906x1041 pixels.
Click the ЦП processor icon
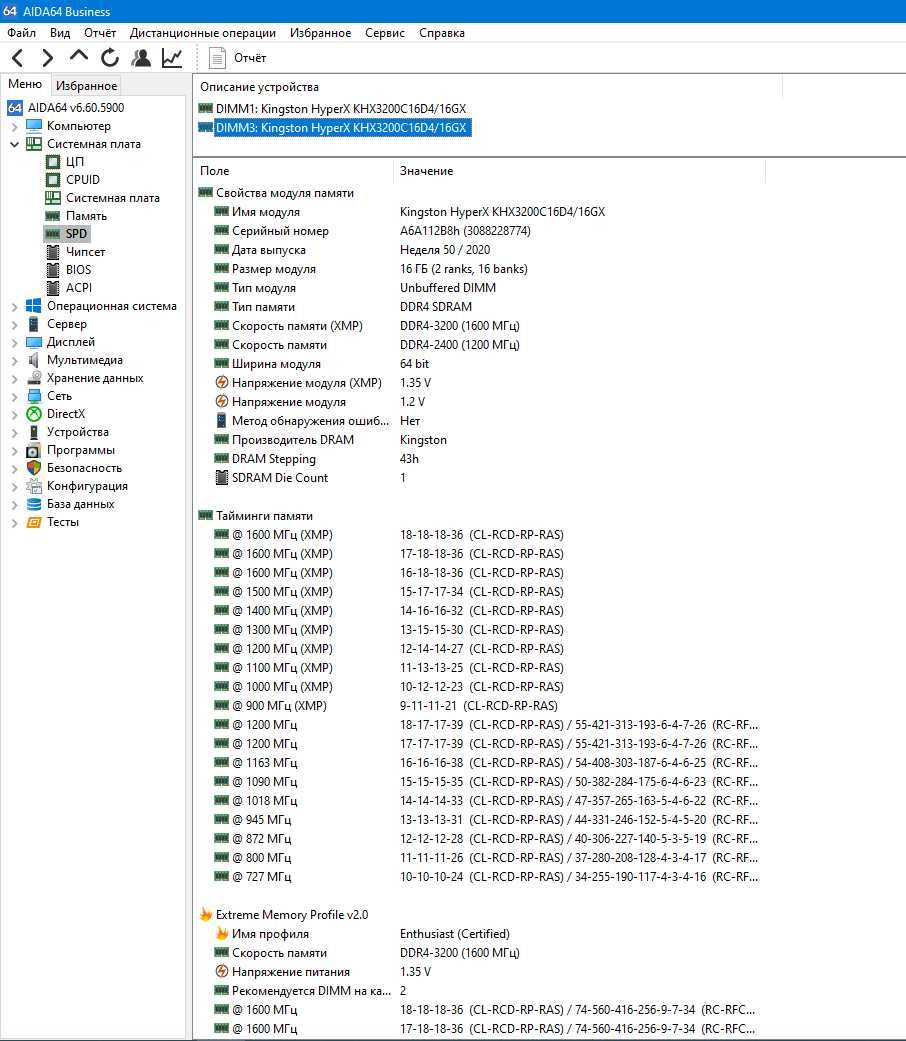(x=53, y=161)
